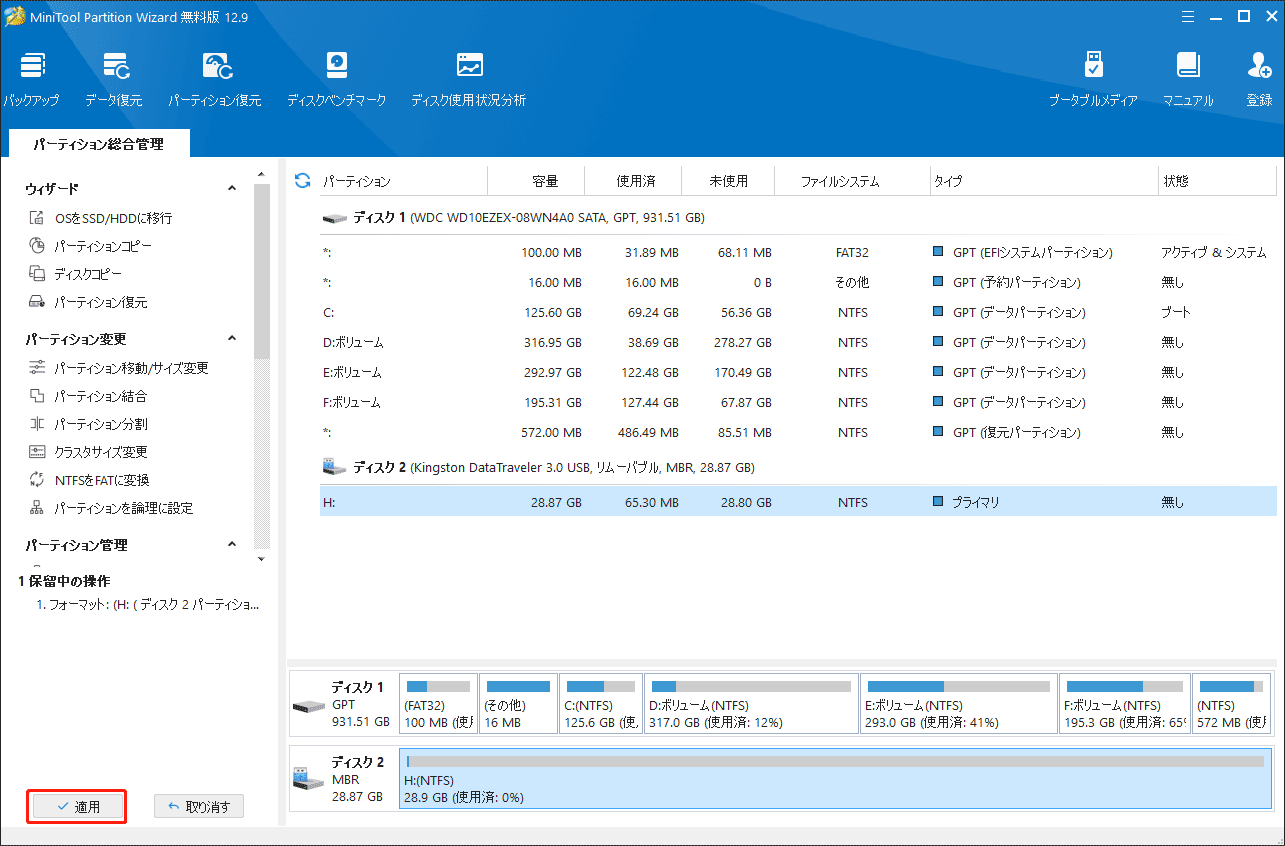Image resolution: width=1285 pixels, height=846 pixels.
Task: Select ディスク 2 Kingston header row
Action: [798, 467]
